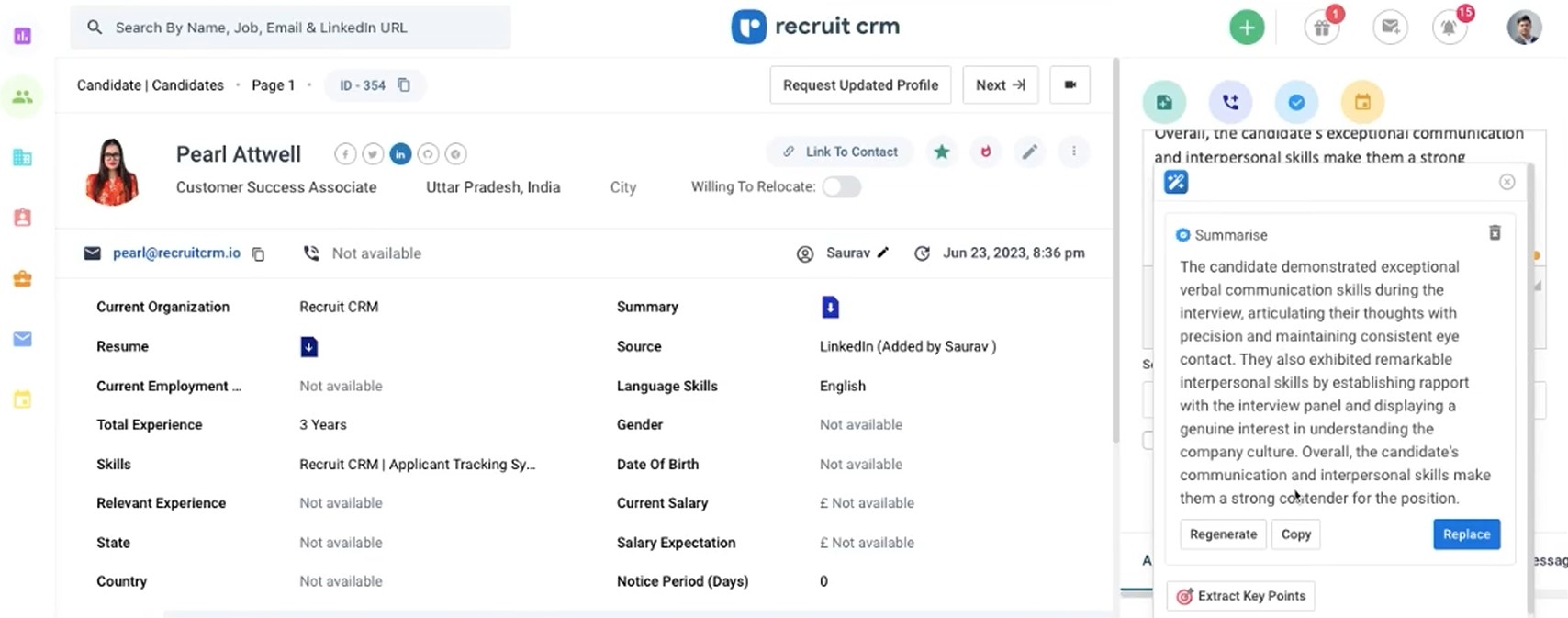Click the Regenerate button
The height and width of the screenshot is (618, 1568).
[x=1223, y=534]
